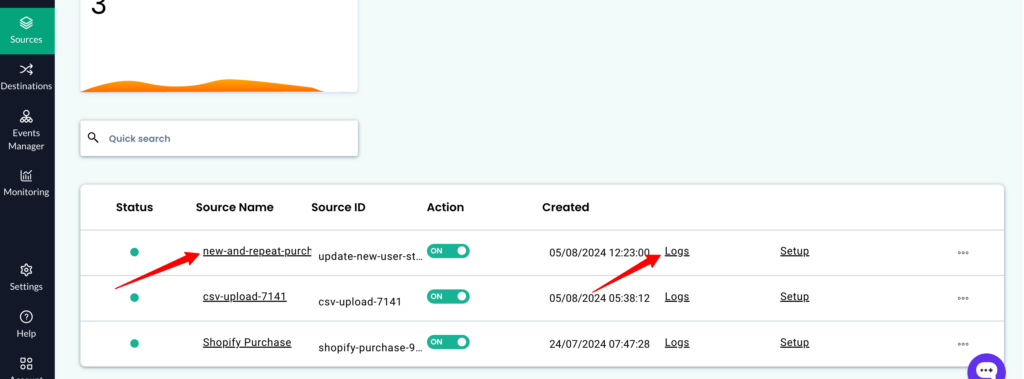Click green status dot for new-and-repeat-purchase
The height and width of the screenshot is (379, 1024).
[x=135, y=252]
